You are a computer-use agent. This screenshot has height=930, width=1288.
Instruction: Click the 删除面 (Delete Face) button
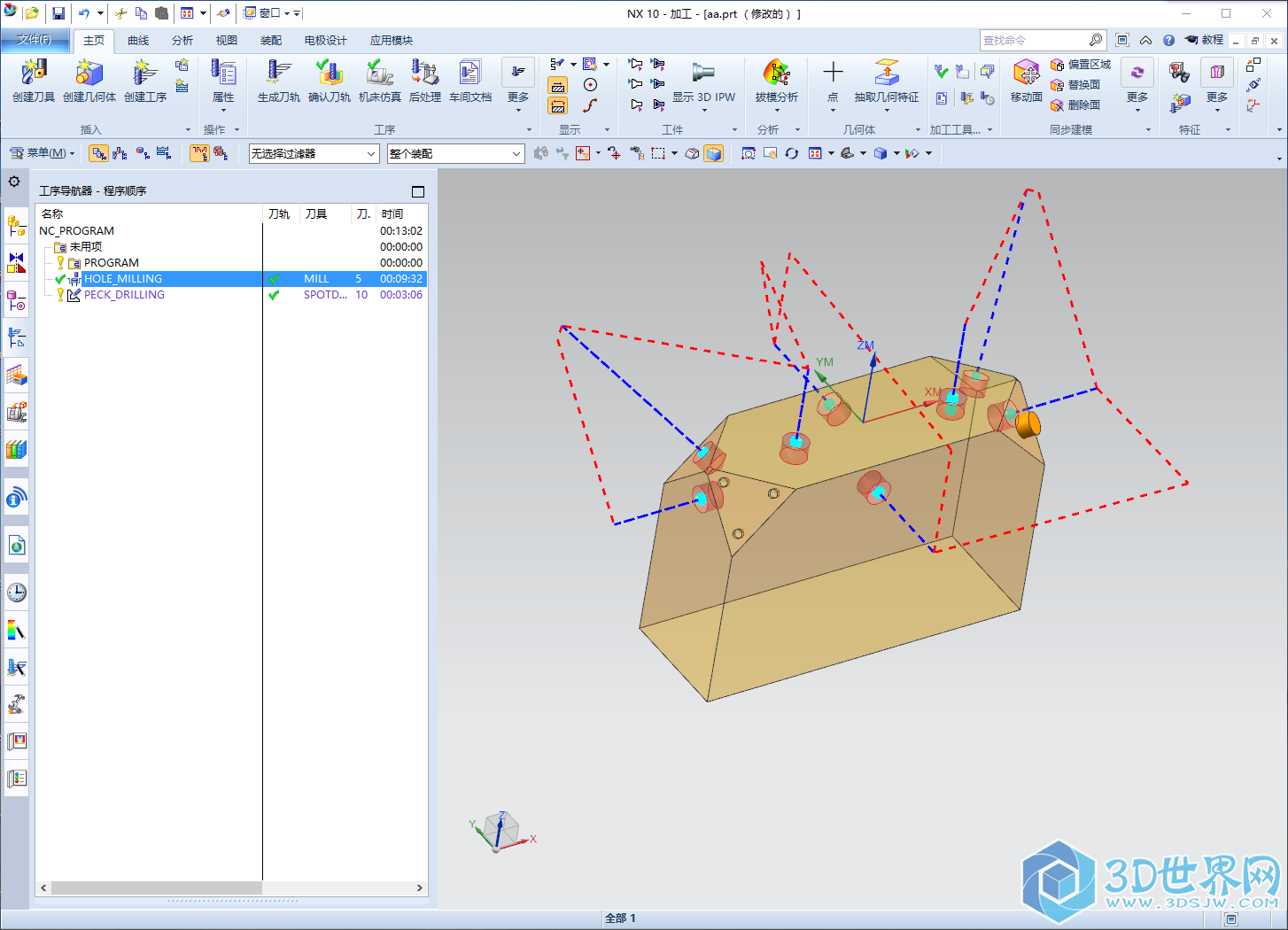coord(1075,105)
